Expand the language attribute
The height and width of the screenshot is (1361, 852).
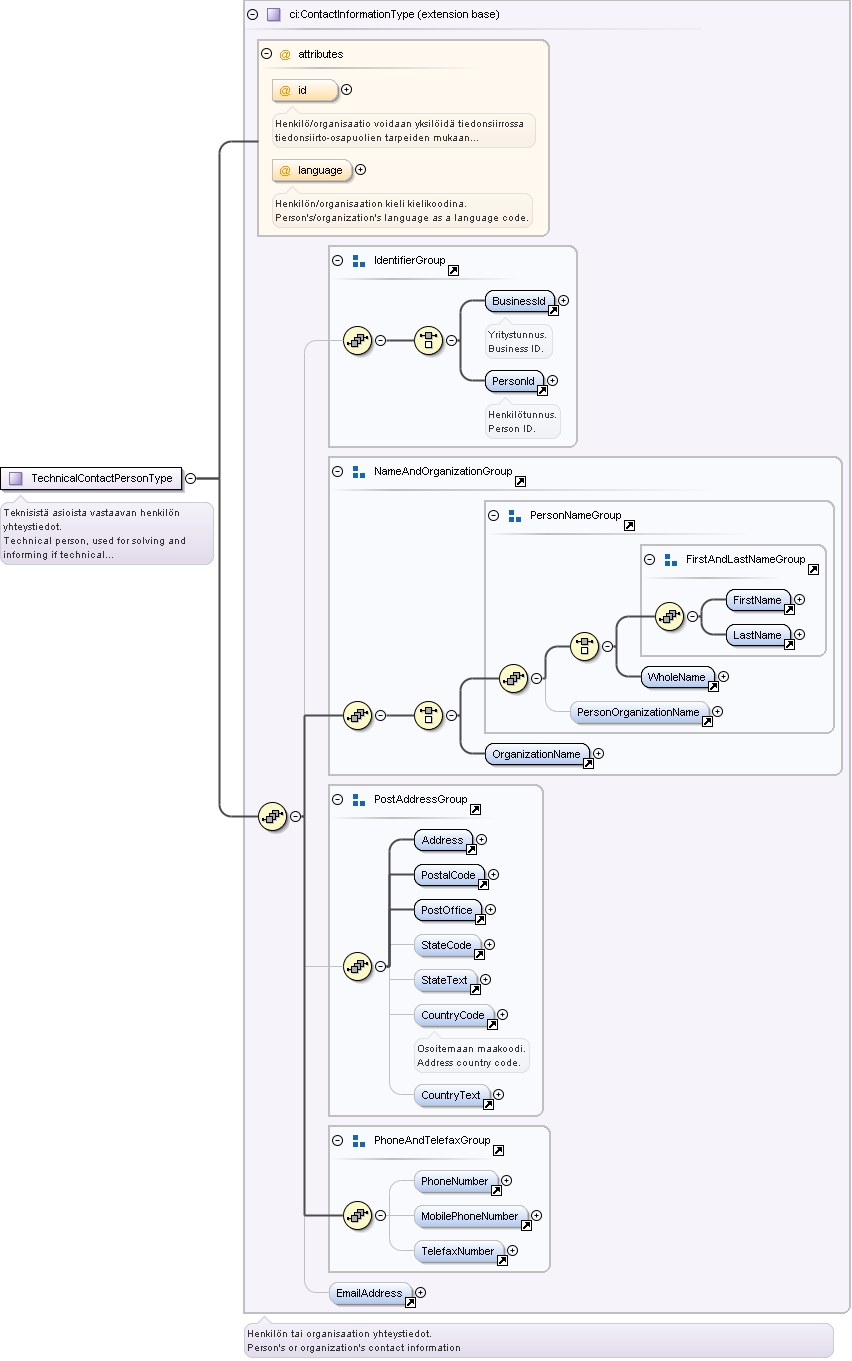point(361,170)
